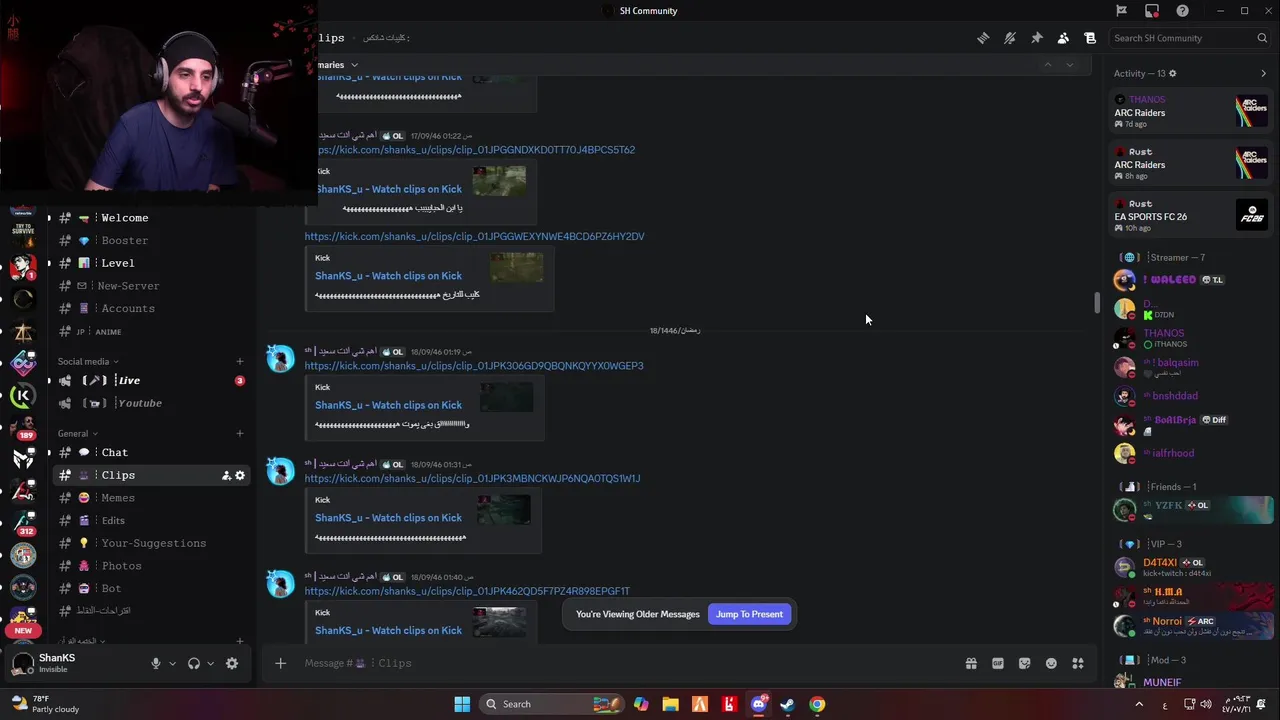Add channel to General category
Viewport: 1280px width, 720px height.
click(240, 434)
